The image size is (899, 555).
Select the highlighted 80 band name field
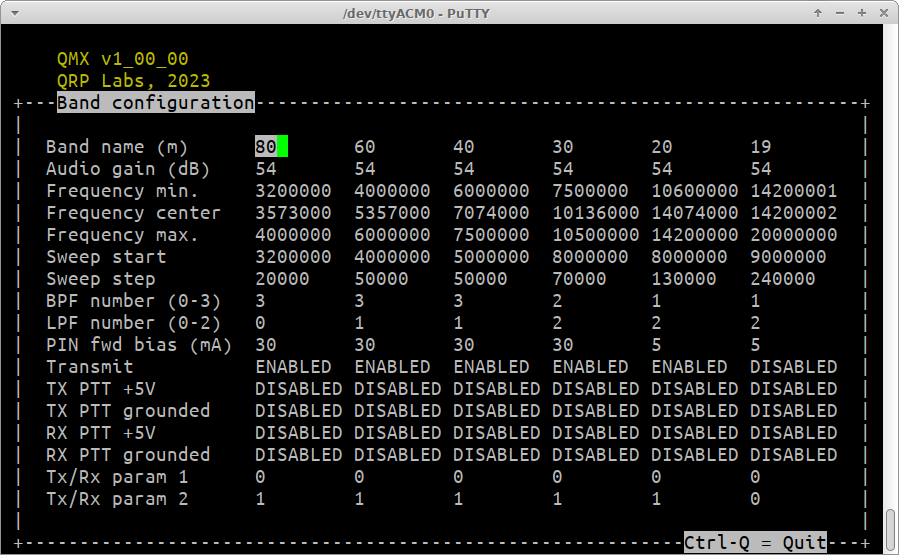(x=265, y=147)
